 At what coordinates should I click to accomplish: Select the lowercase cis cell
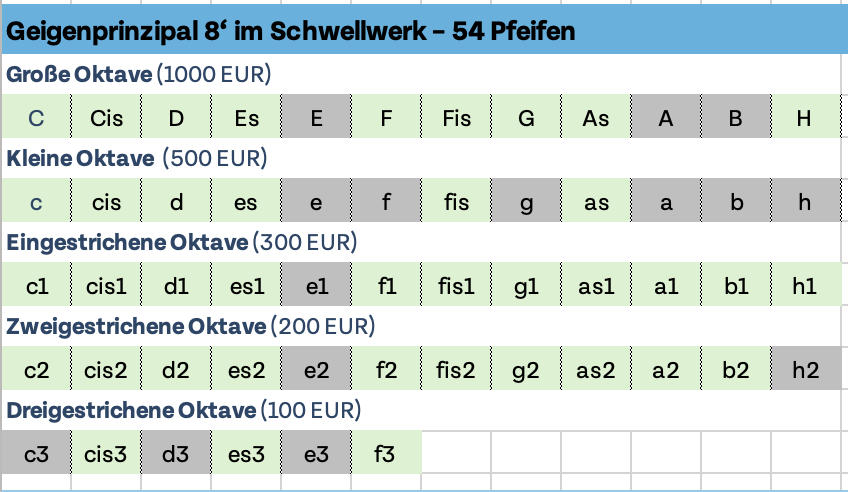click(106, 202)
